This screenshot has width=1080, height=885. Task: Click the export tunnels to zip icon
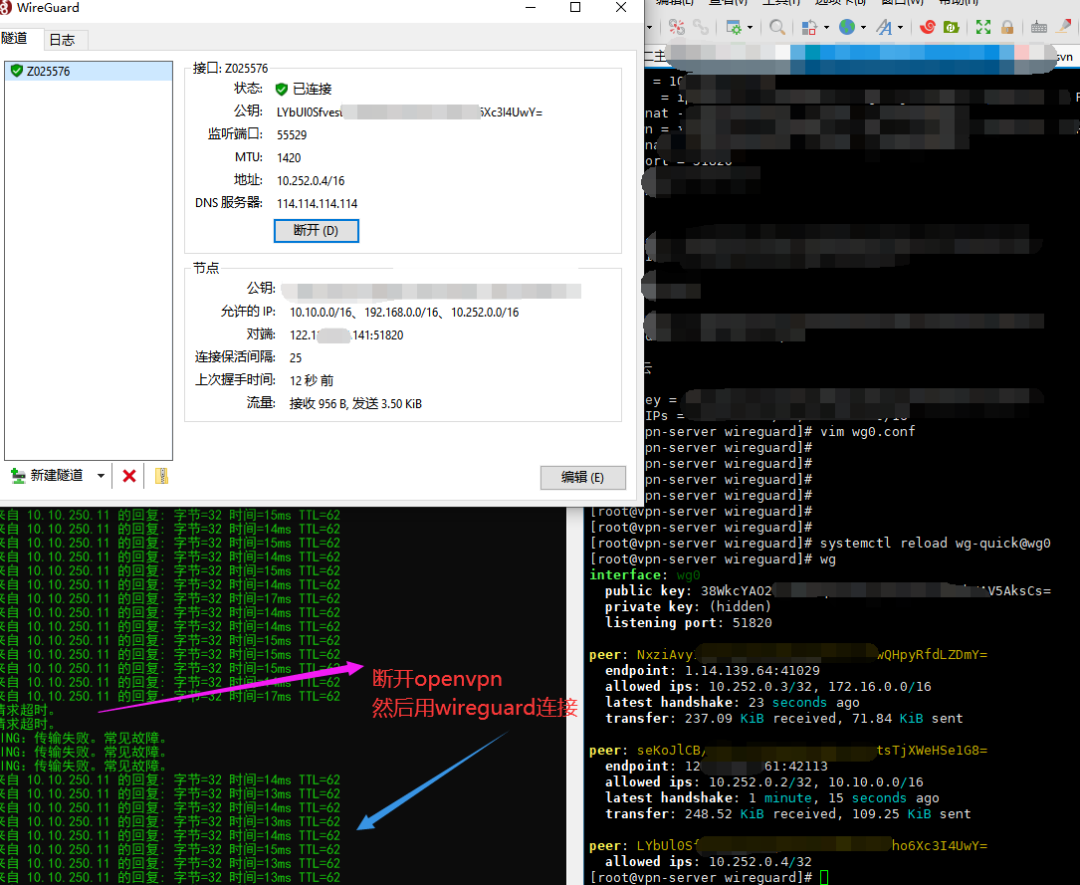click(161, 476)
